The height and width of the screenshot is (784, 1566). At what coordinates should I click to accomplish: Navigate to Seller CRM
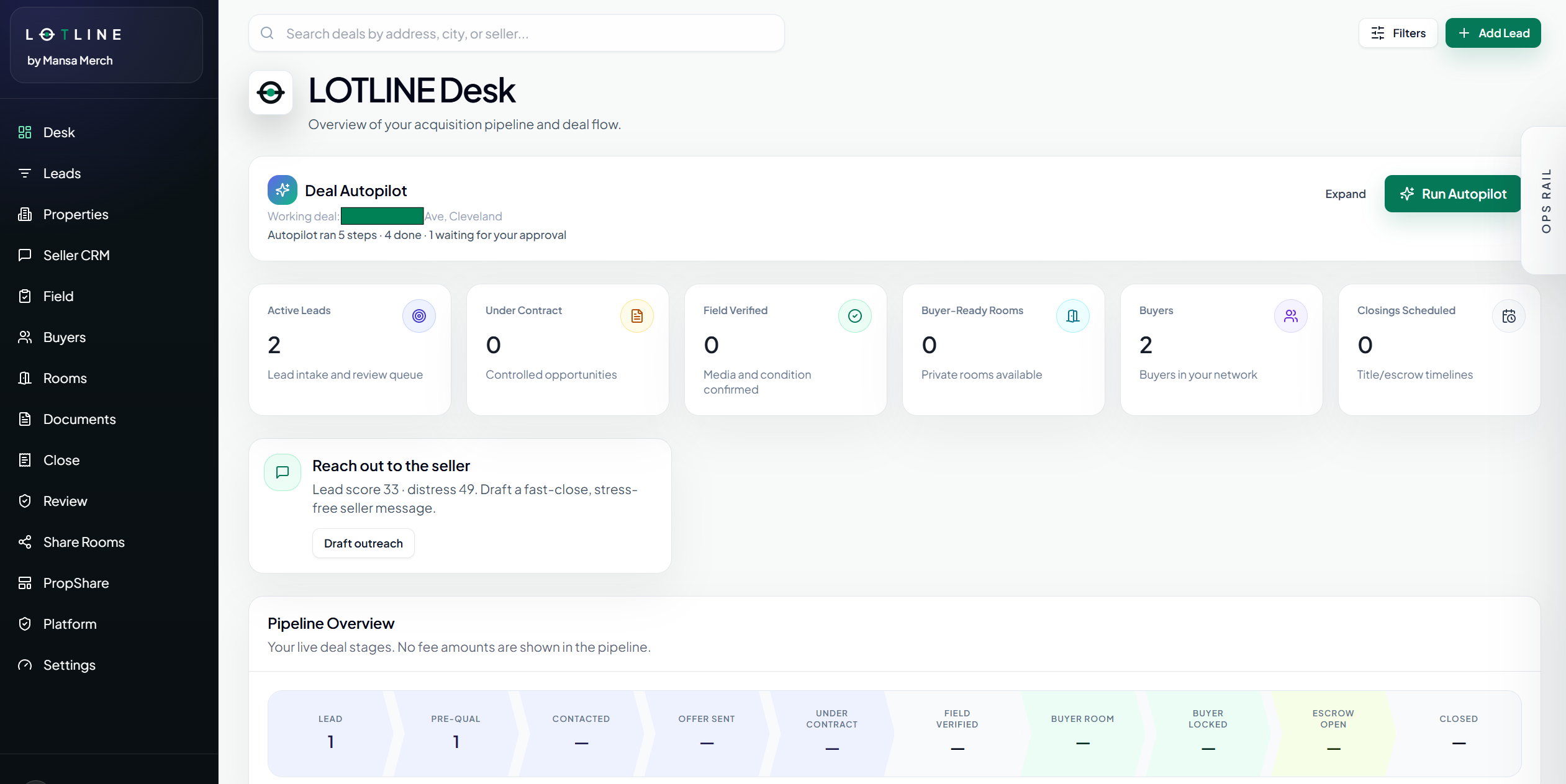76,255
